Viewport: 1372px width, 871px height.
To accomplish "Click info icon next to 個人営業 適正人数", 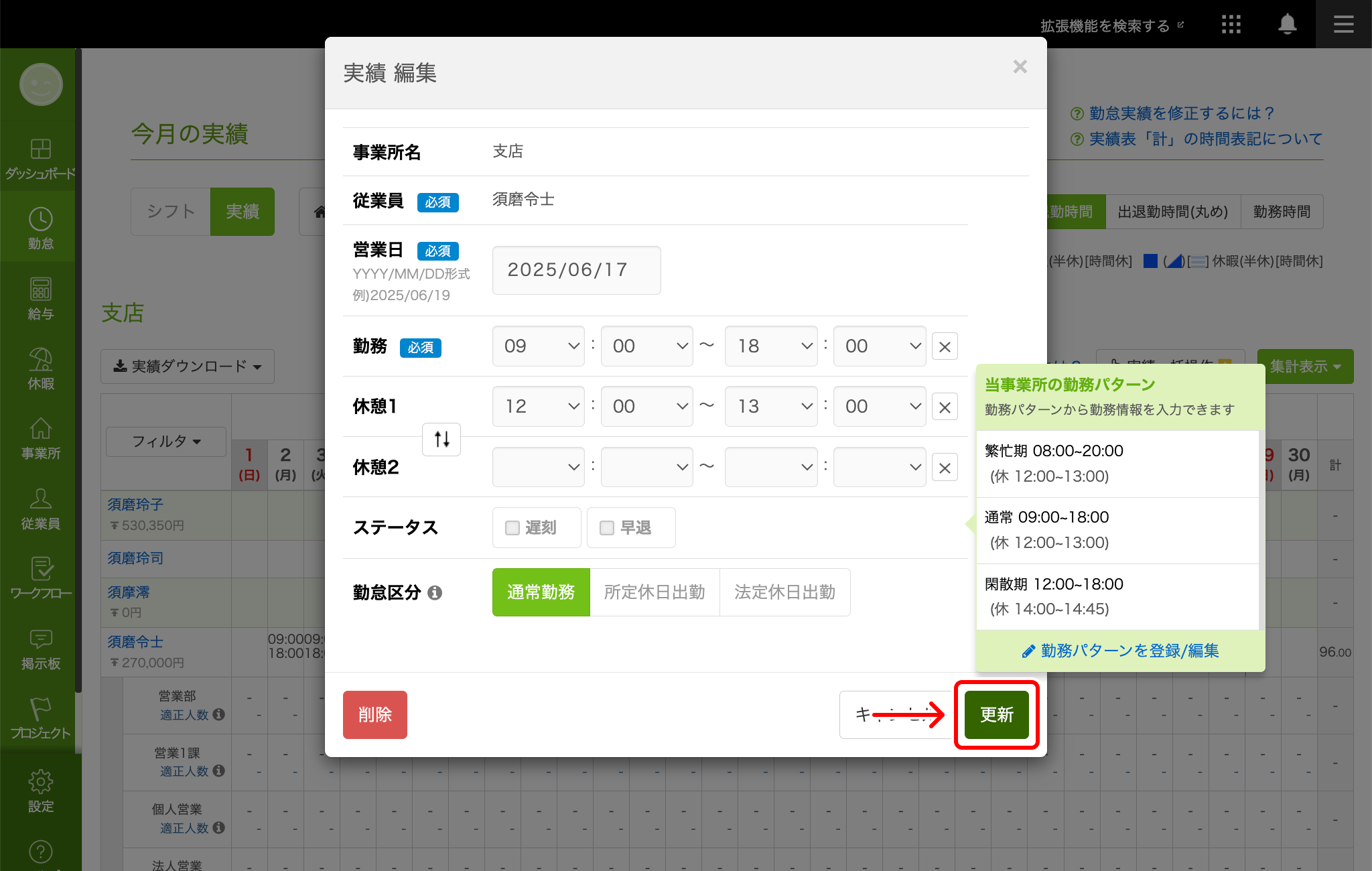I will 218,828.
